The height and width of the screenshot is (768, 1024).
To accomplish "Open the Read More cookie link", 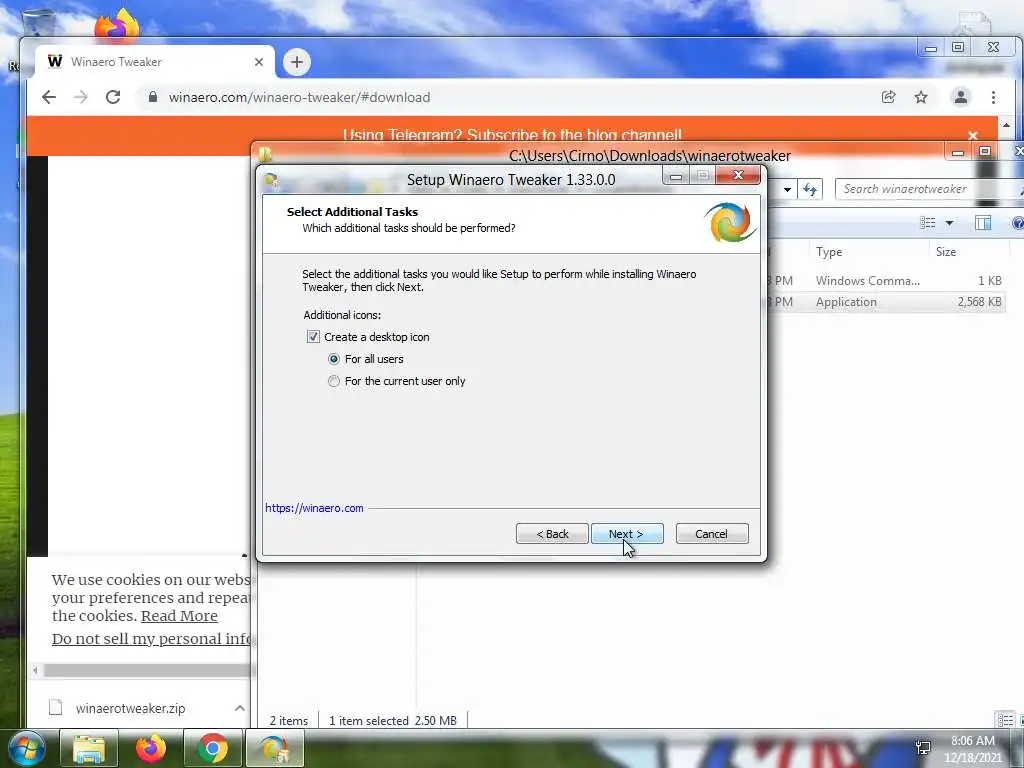I will click(179, 616).
